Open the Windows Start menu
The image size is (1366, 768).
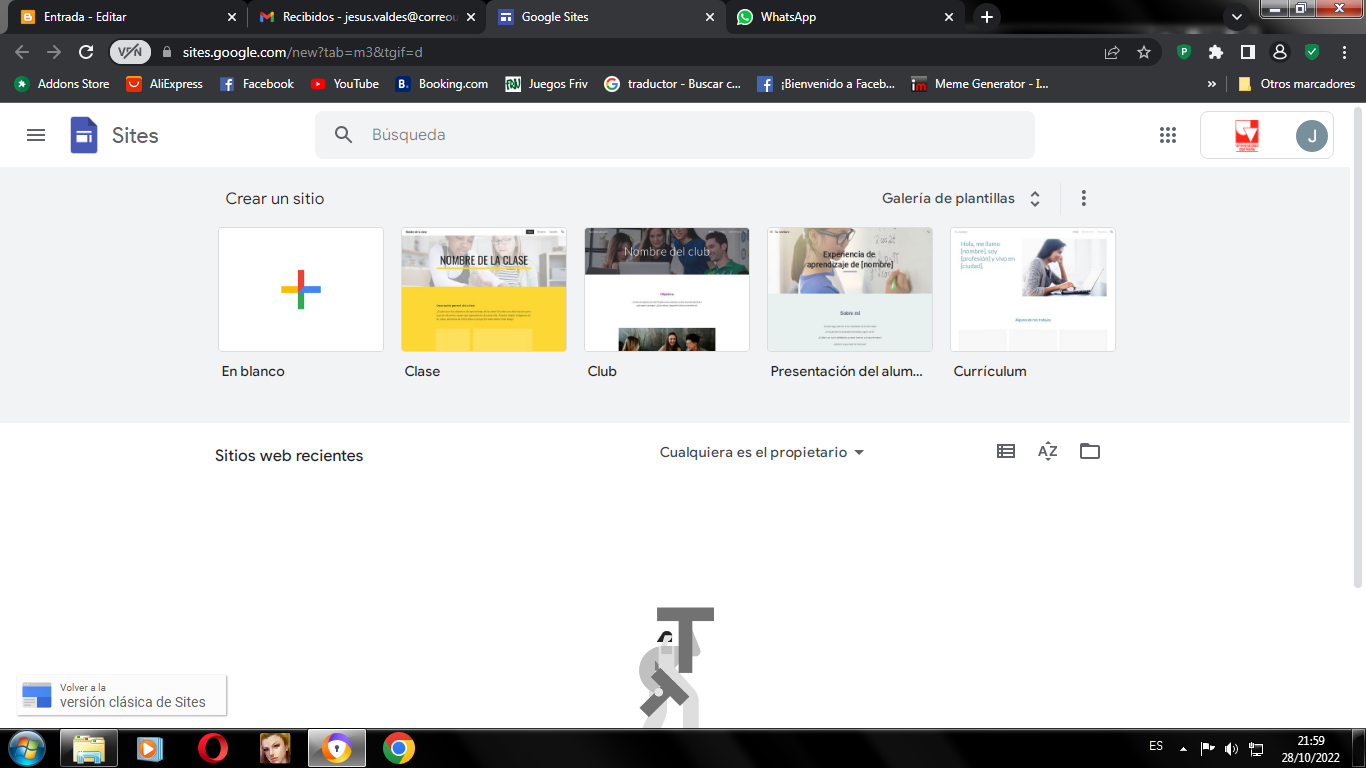[25, 748]
